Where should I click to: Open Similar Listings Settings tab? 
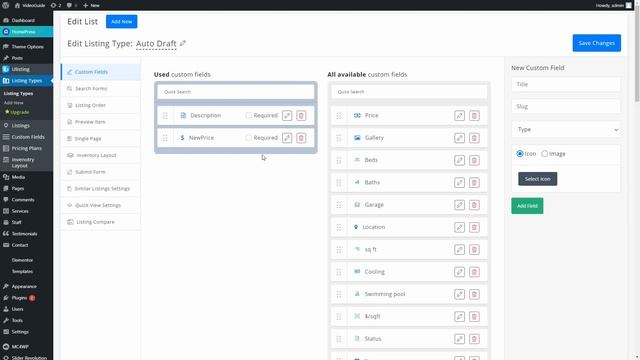click(x=101, y=189)
